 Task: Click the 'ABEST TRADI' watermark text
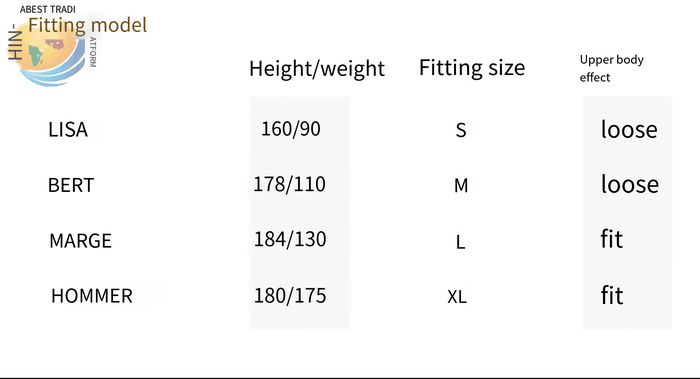48,9
